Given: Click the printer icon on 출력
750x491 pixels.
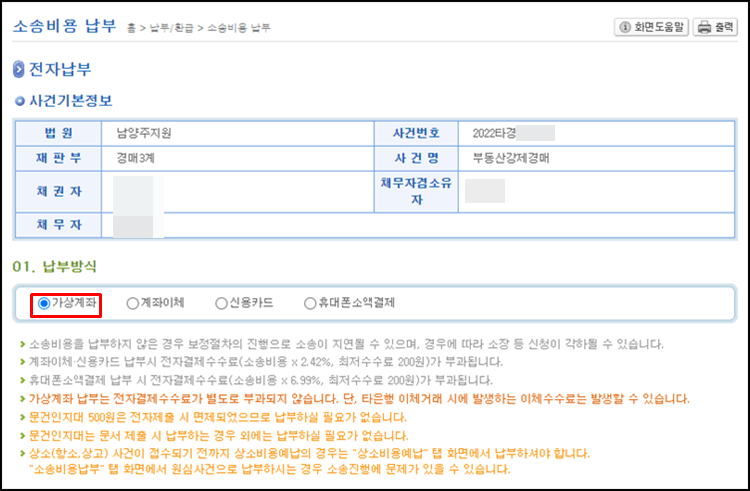Looking at the screenshot, I should tap(704, 28).
